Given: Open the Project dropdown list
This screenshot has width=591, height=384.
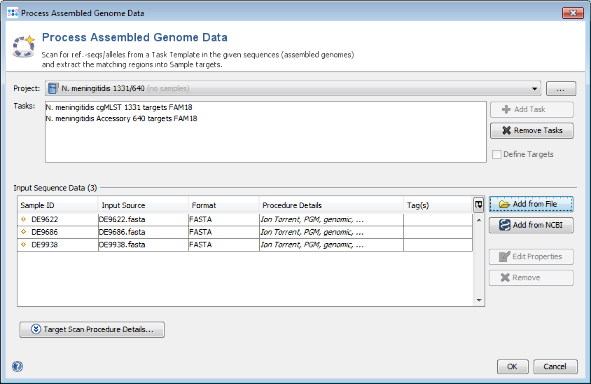Looking at the screenshot, I should [x=534, y=89].
